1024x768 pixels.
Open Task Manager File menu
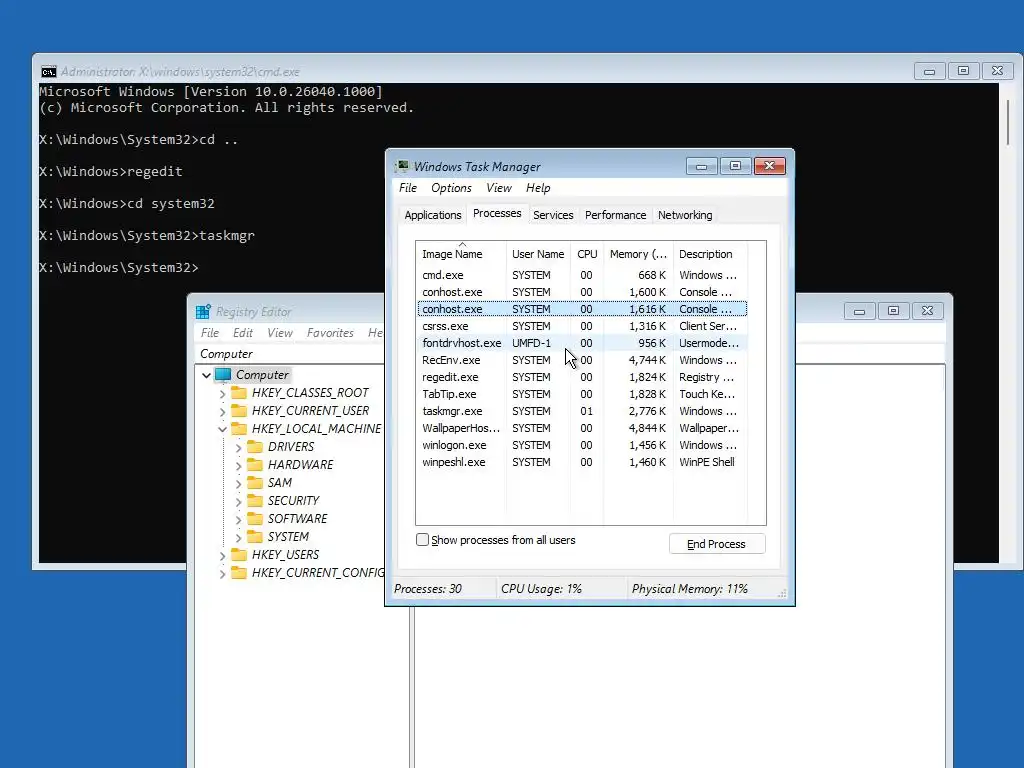408,188
